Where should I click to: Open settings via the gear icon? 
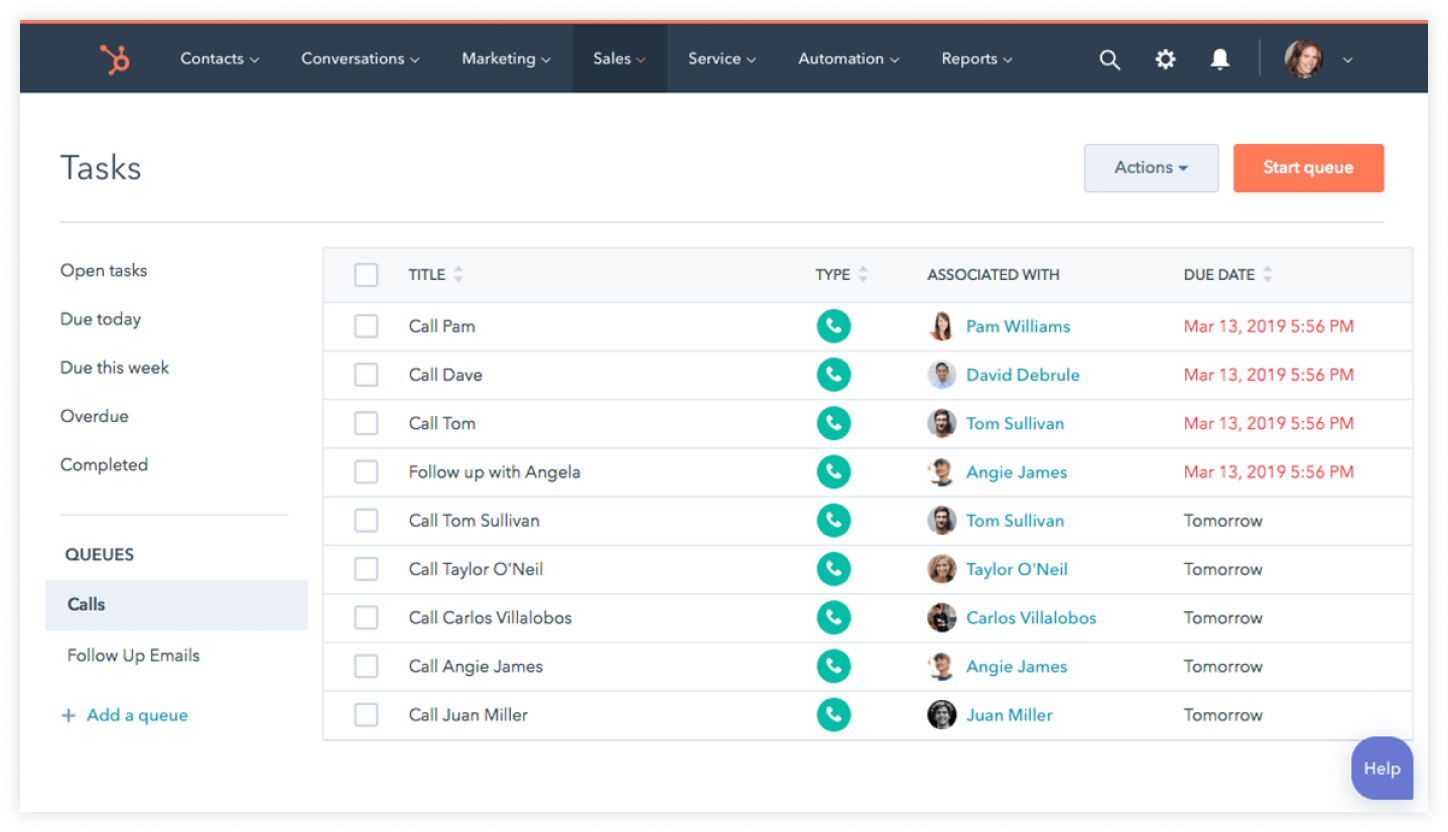pos(1165,59)
